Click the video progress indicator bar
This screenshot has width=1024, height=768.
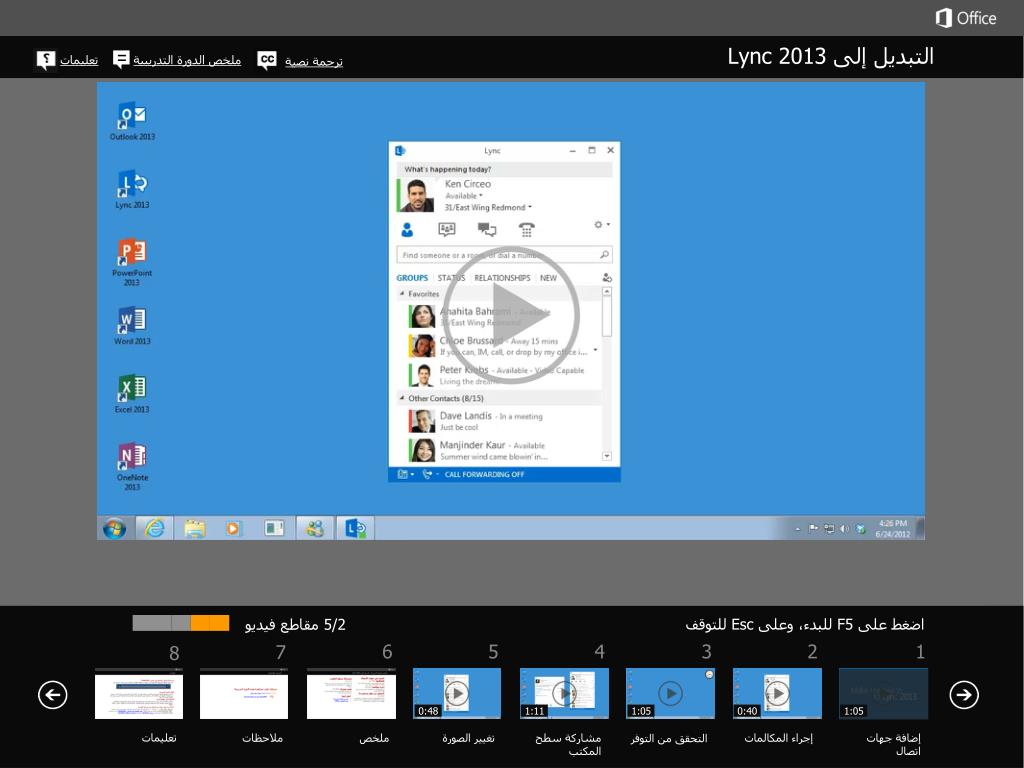tap(181, 623)
